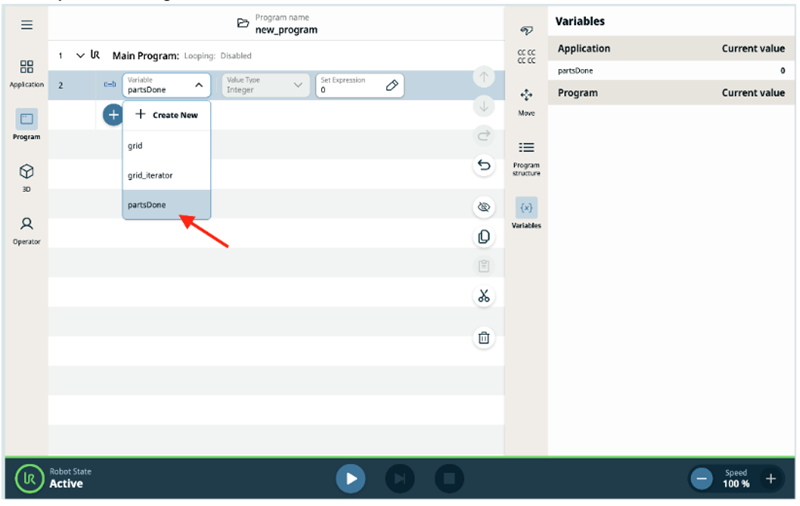This screenshot has height=506, width=800.
Task: Open the Value Type Integer dropdown
Action: point(264,86)
